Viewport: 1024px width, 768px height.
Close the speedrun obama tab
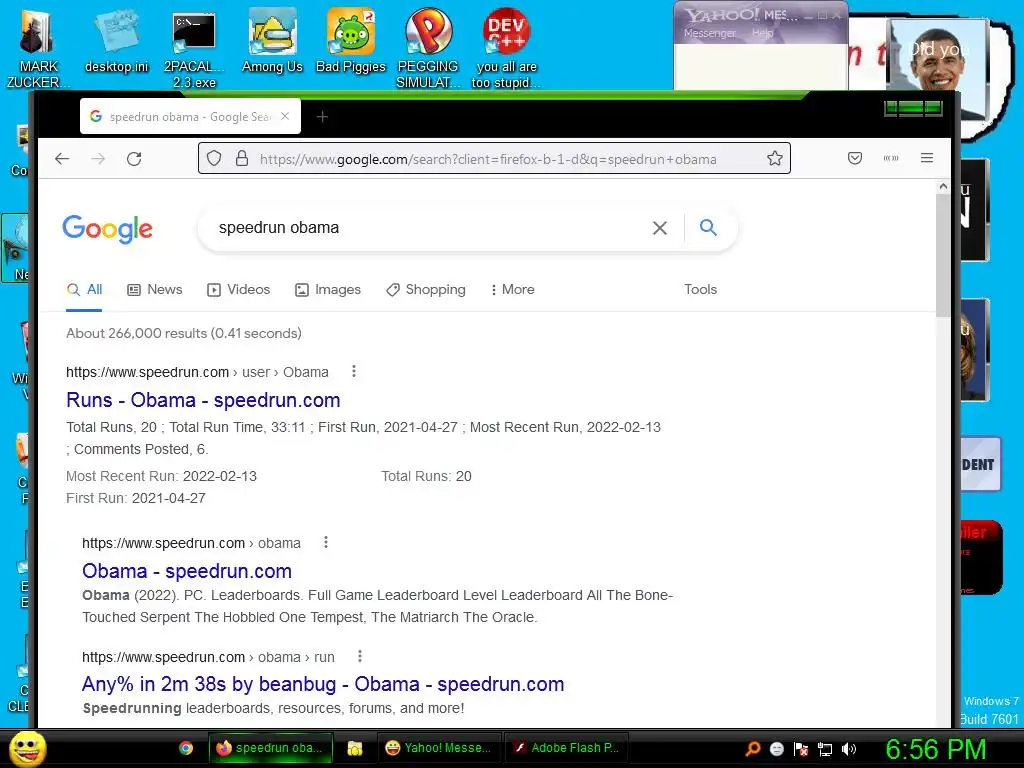(x=285, y=116)
